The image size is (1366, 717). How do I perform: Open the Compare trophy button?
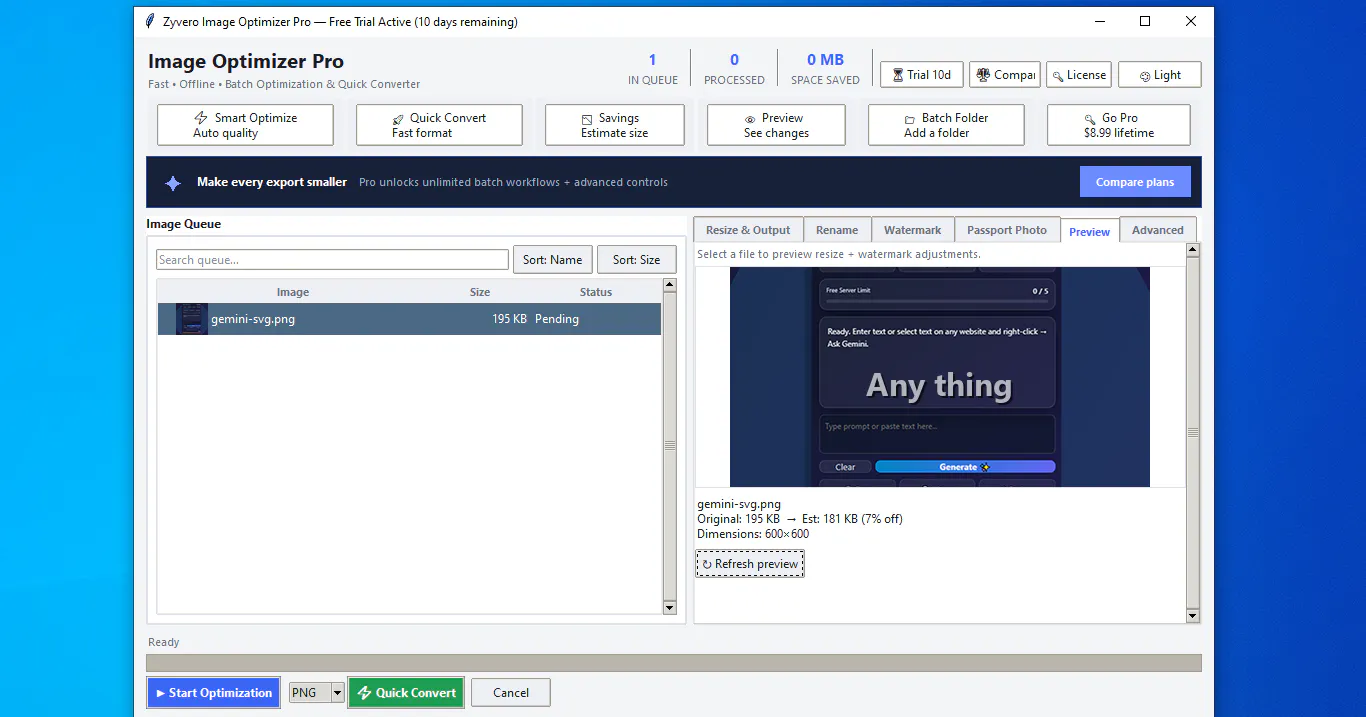point(1005,75)
